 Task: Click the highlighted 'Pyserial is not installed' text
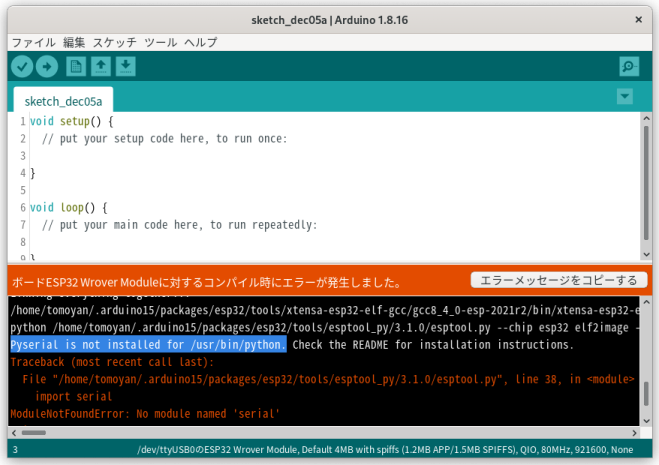pos(148,345)
